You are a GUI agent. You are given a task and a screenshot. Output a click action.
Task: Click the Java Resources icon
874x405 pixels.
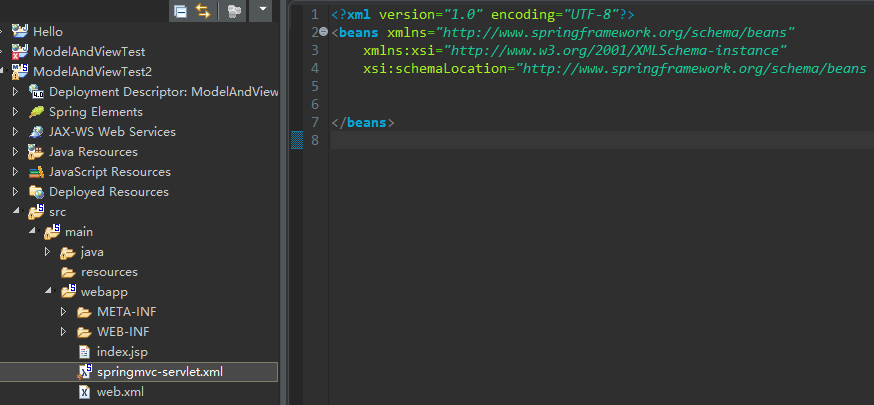point(36,152)
